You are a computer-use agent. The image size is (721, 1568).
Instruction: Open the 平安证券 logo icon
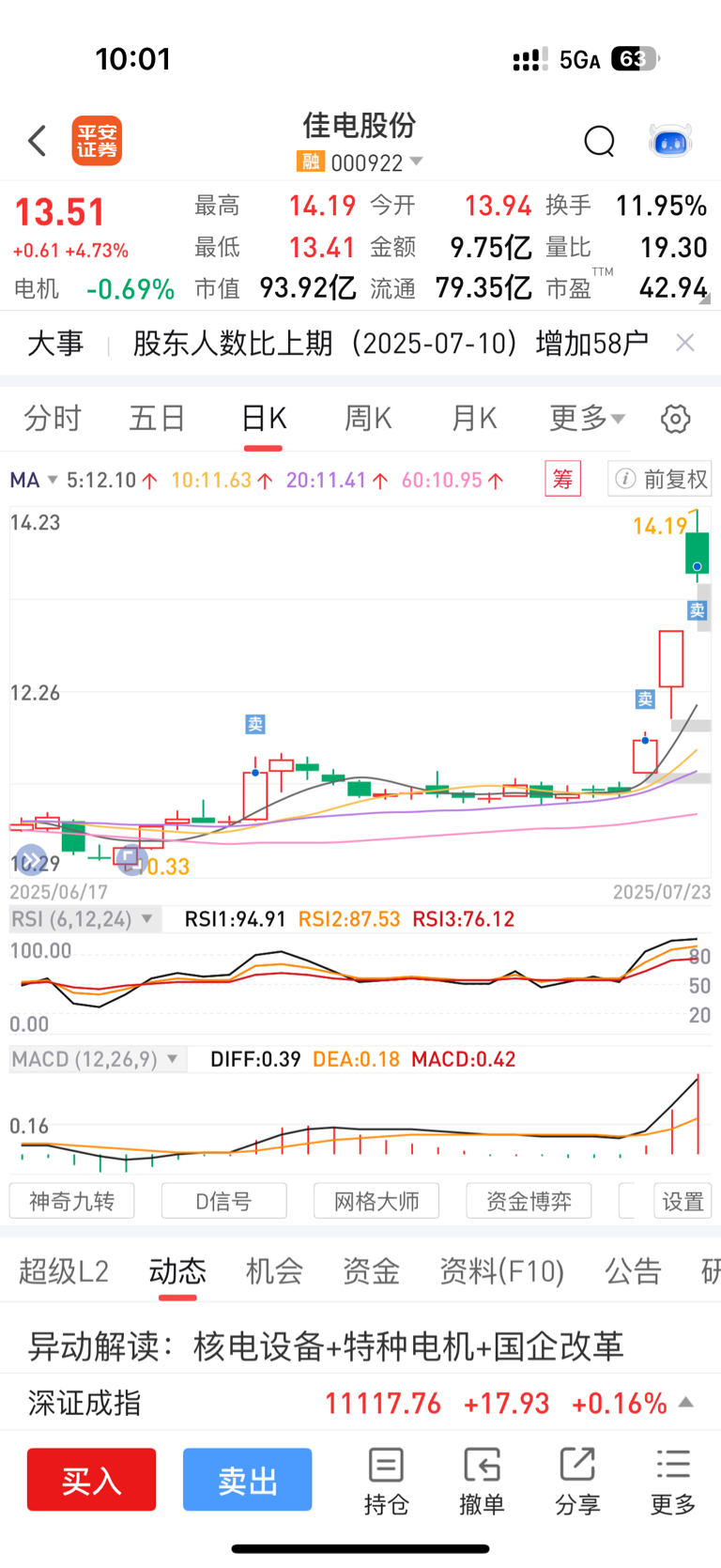click(98, 142)
